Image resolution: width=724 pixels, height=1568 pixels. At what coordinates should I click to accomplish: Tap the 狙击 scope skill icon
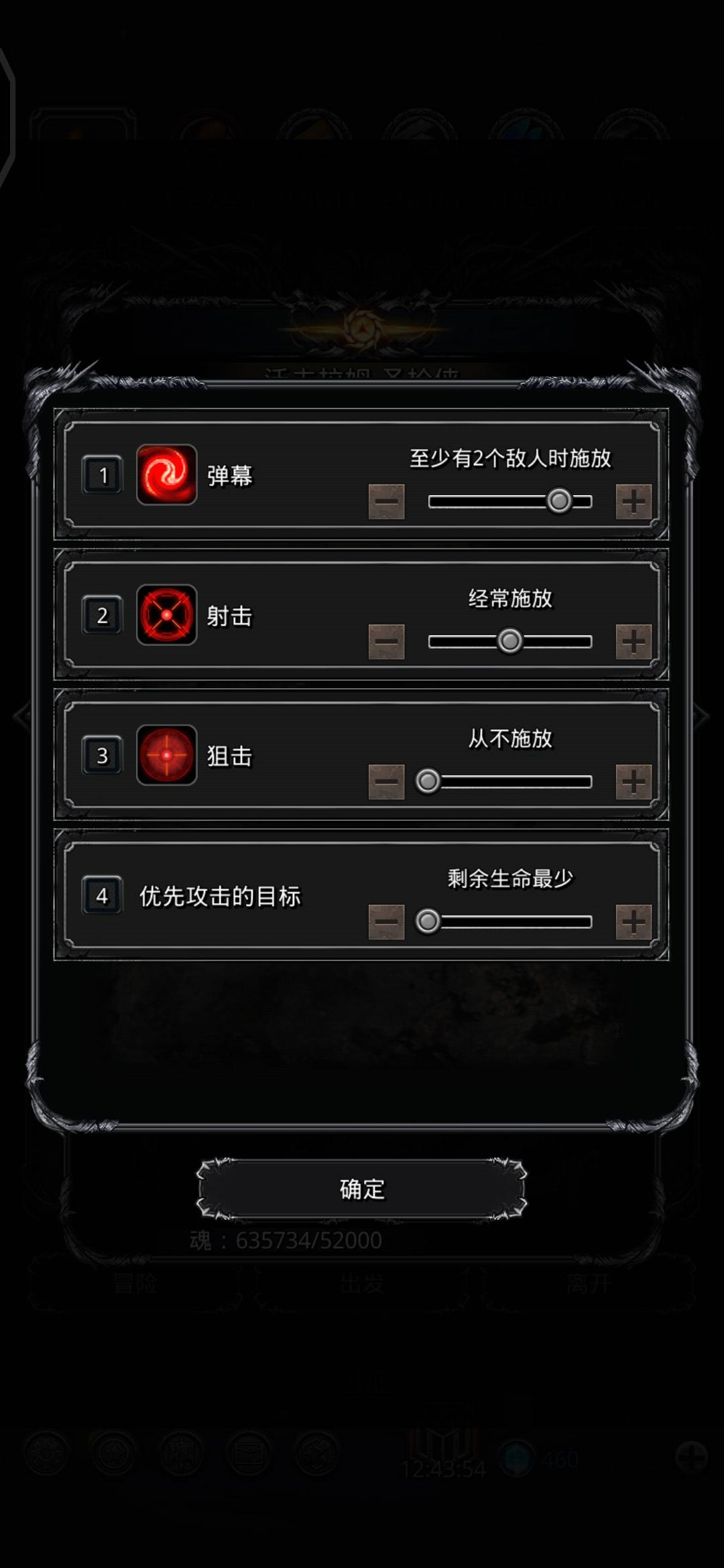click(x=166, y=755)
